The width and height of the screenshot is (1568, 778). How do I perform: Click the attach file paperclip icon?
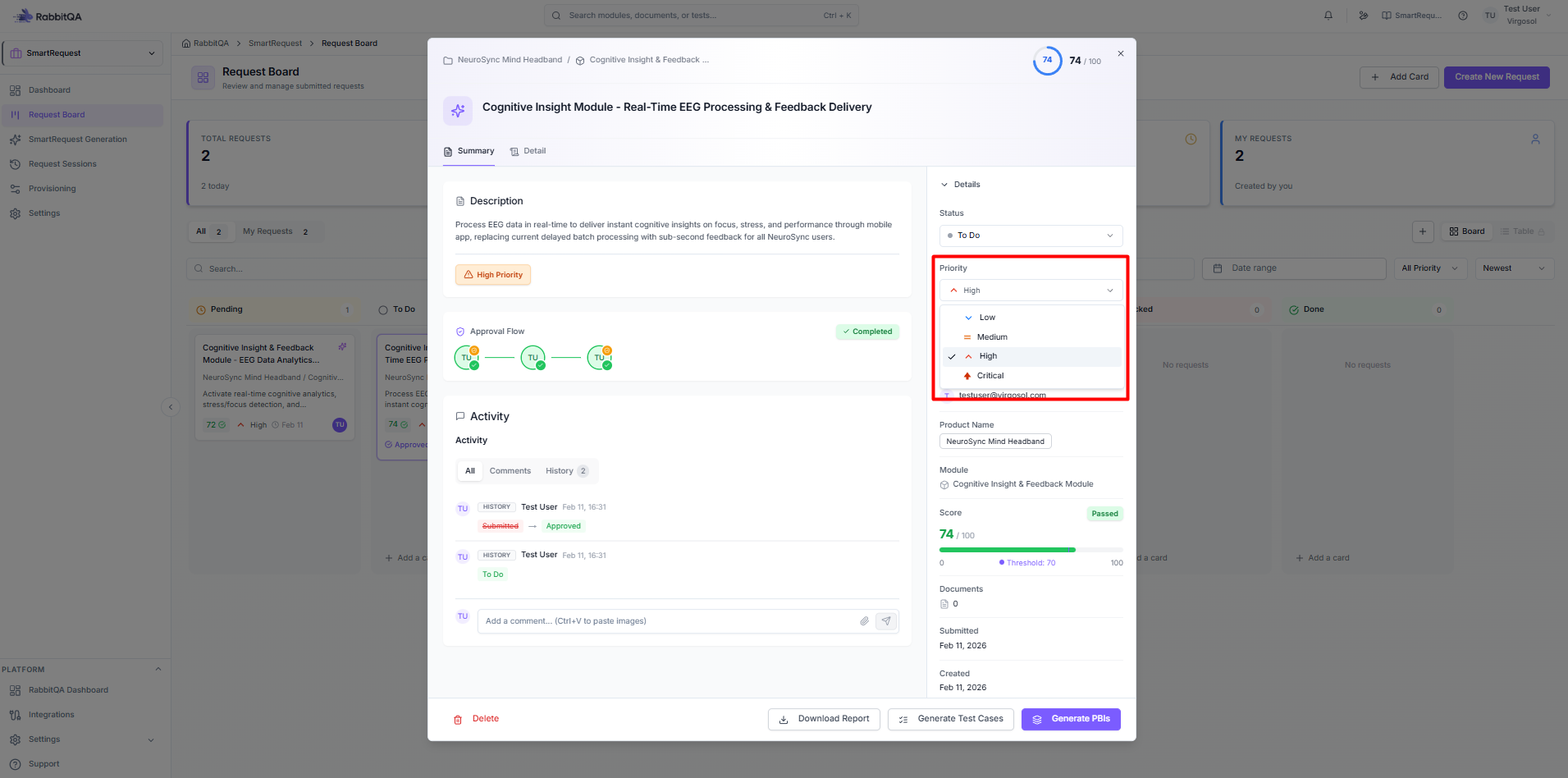pyautogui.click(x=864, y=621)
